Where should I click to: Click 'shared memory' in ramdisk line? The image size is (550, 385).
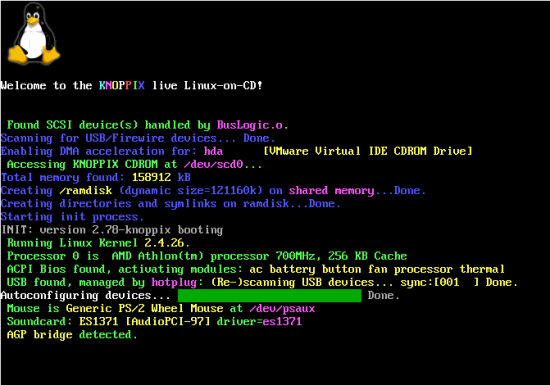tap(331, 191)
